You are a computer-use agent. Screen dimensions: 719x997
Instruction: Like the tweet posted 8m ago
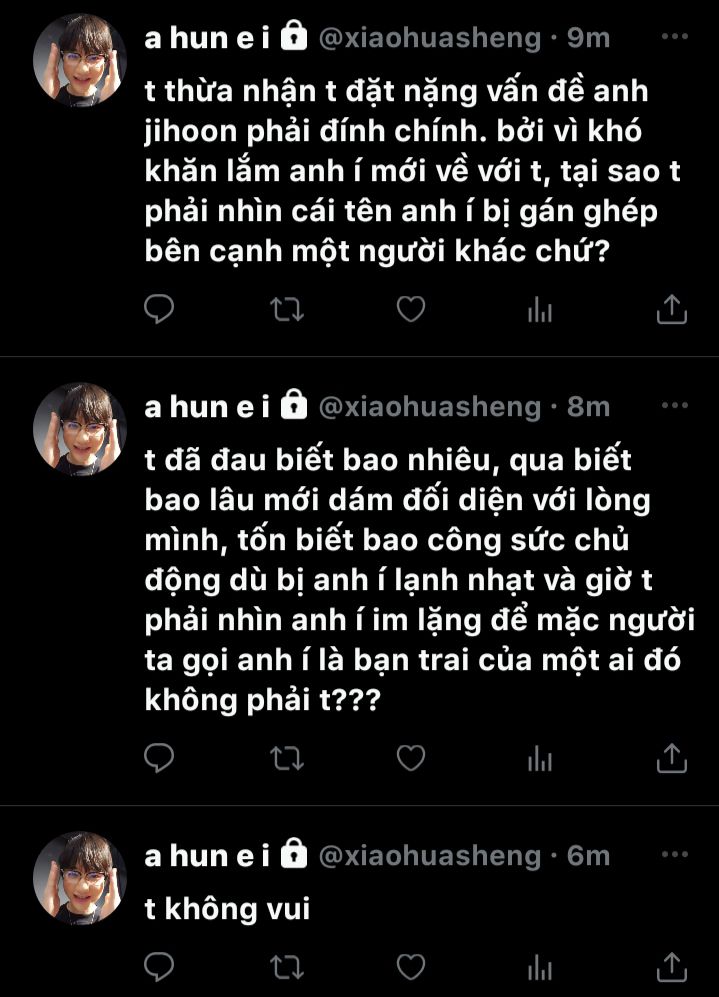pyautogui.click(x=411, y=757)
